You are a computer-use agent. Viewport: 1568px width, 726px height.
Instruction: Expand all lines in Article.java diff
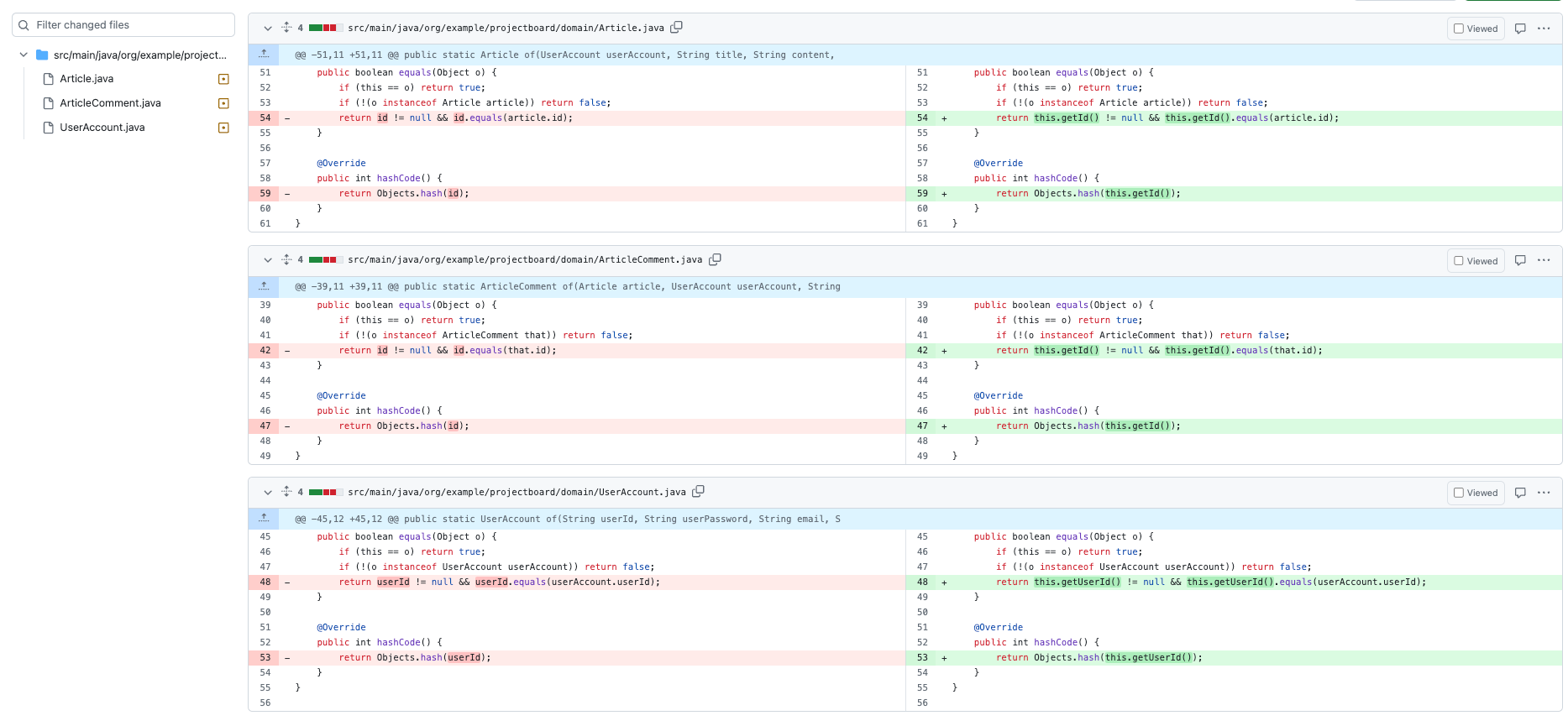(286, 28)
